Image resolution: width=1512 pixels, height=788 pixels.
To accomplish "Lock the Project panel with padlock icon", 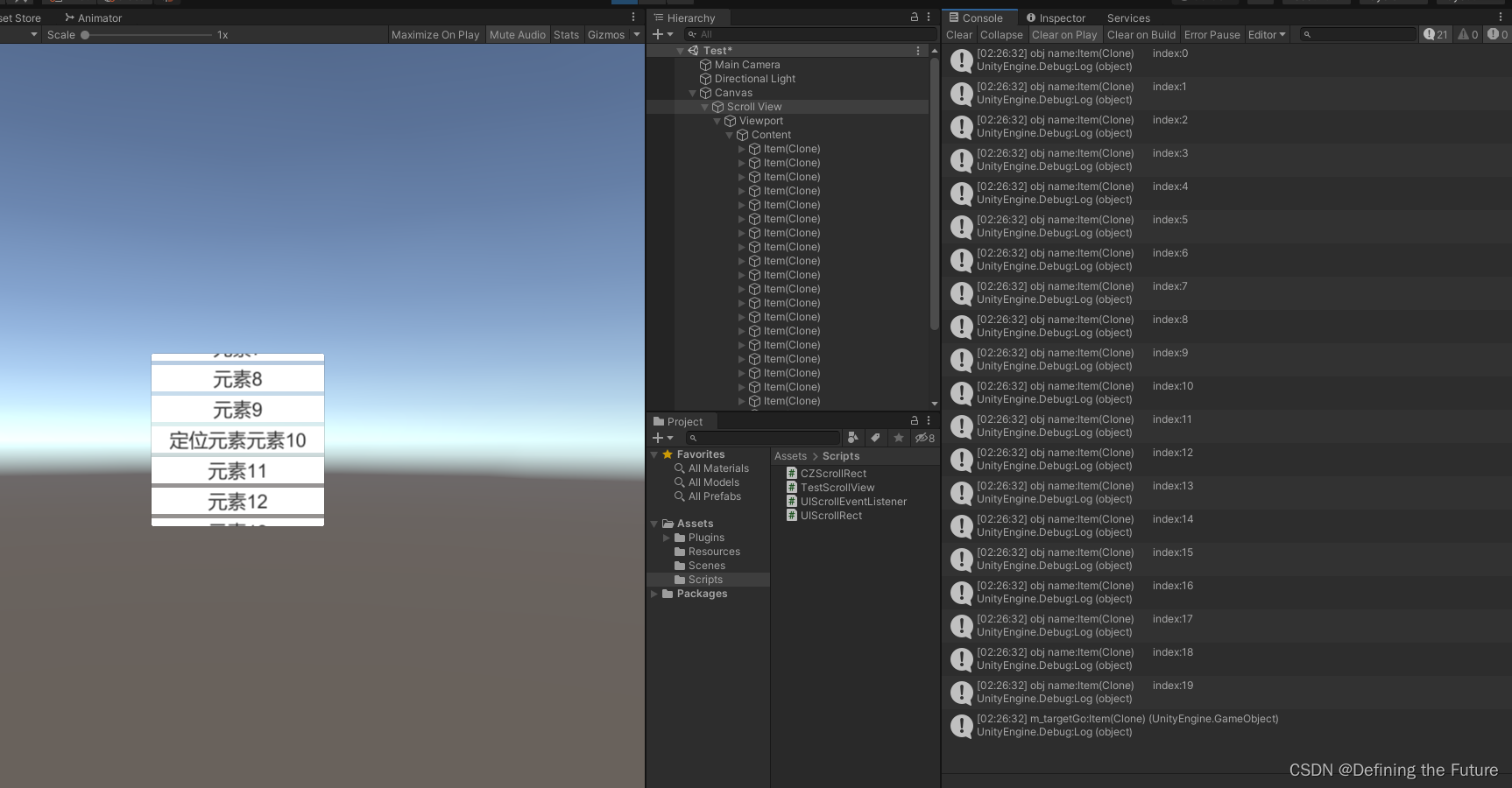I will coord(915,420).
